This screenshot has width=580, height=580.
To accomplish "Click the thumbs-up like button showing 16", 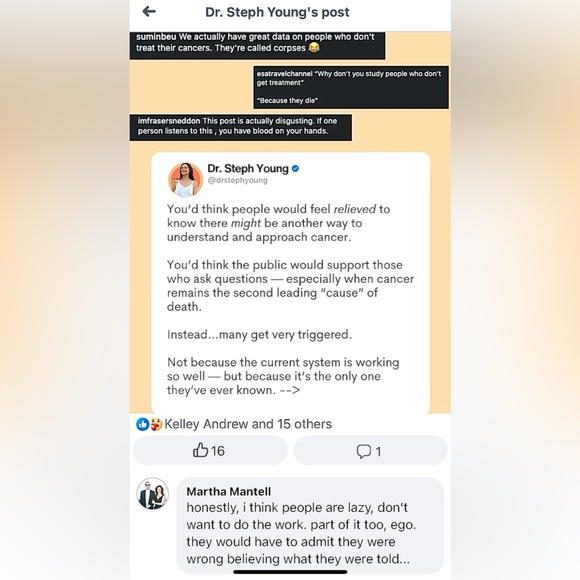I will [x=210, y=450].
